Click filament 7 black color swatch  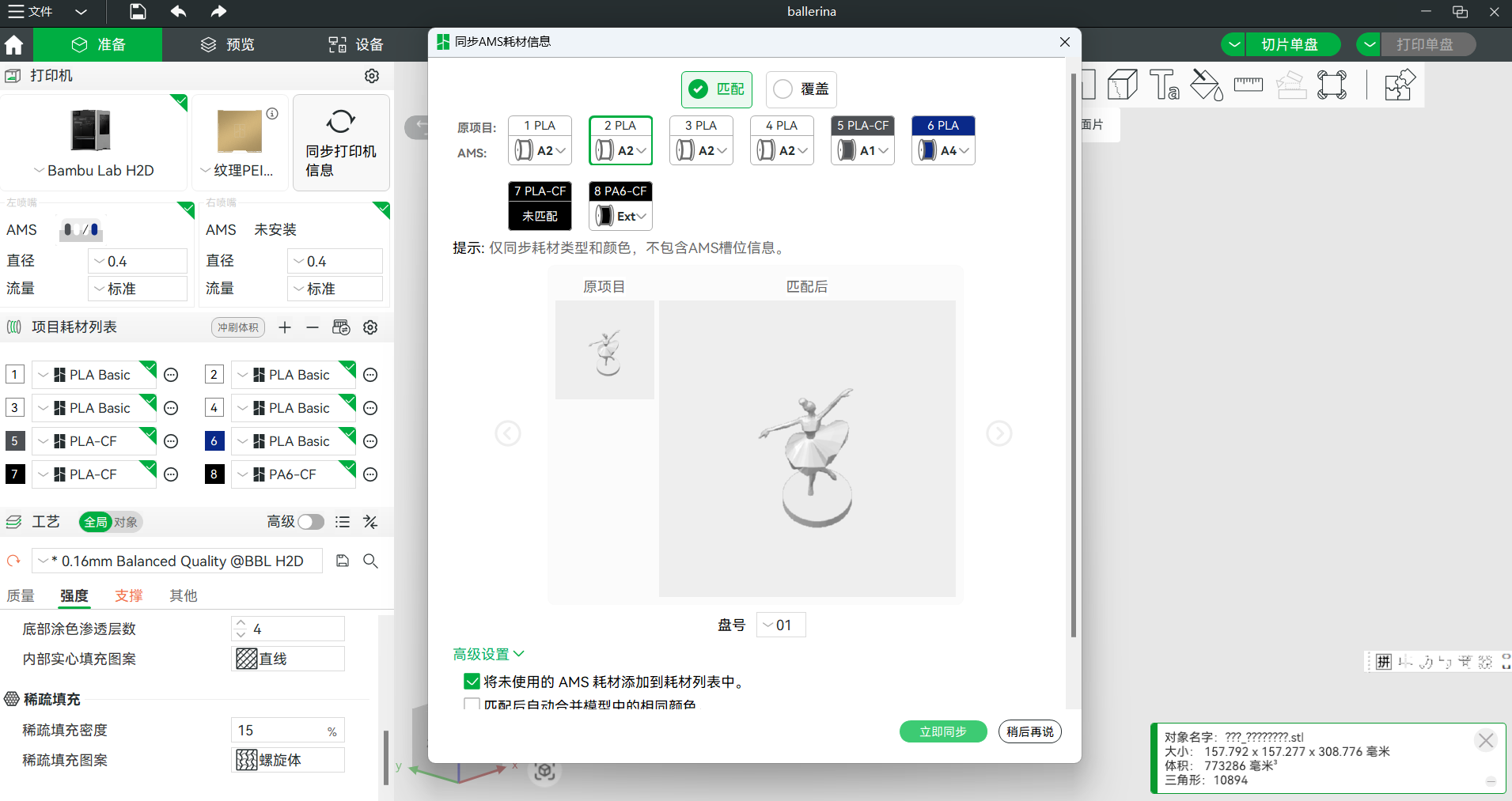[x=14, y=474]
